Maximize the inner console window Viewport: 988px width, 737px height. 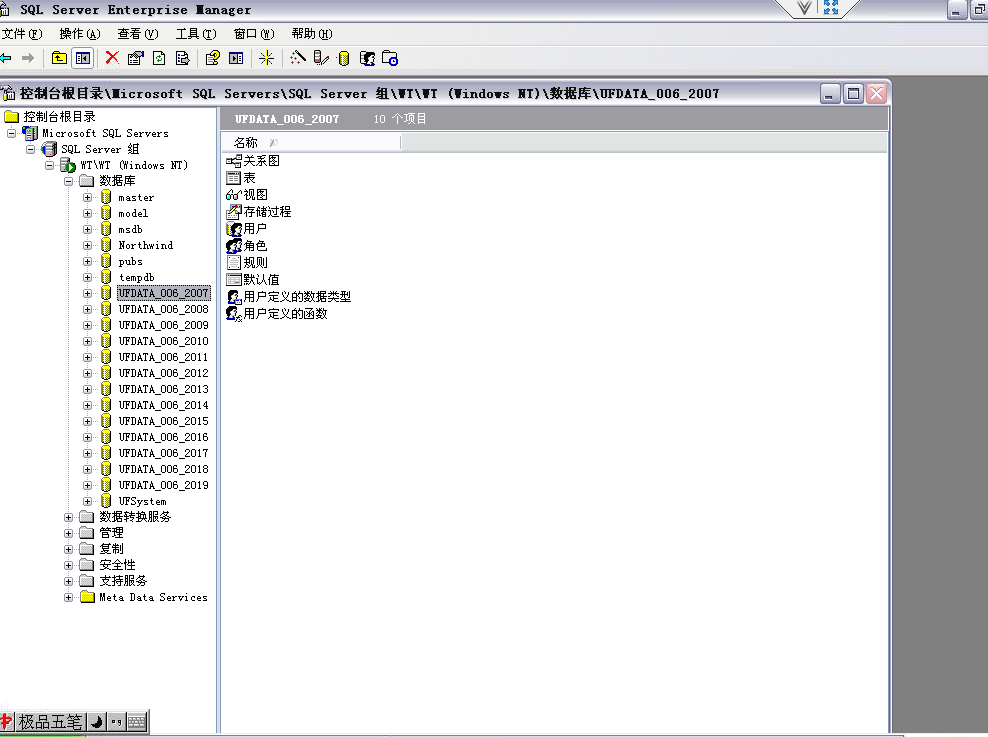(853, 94)
